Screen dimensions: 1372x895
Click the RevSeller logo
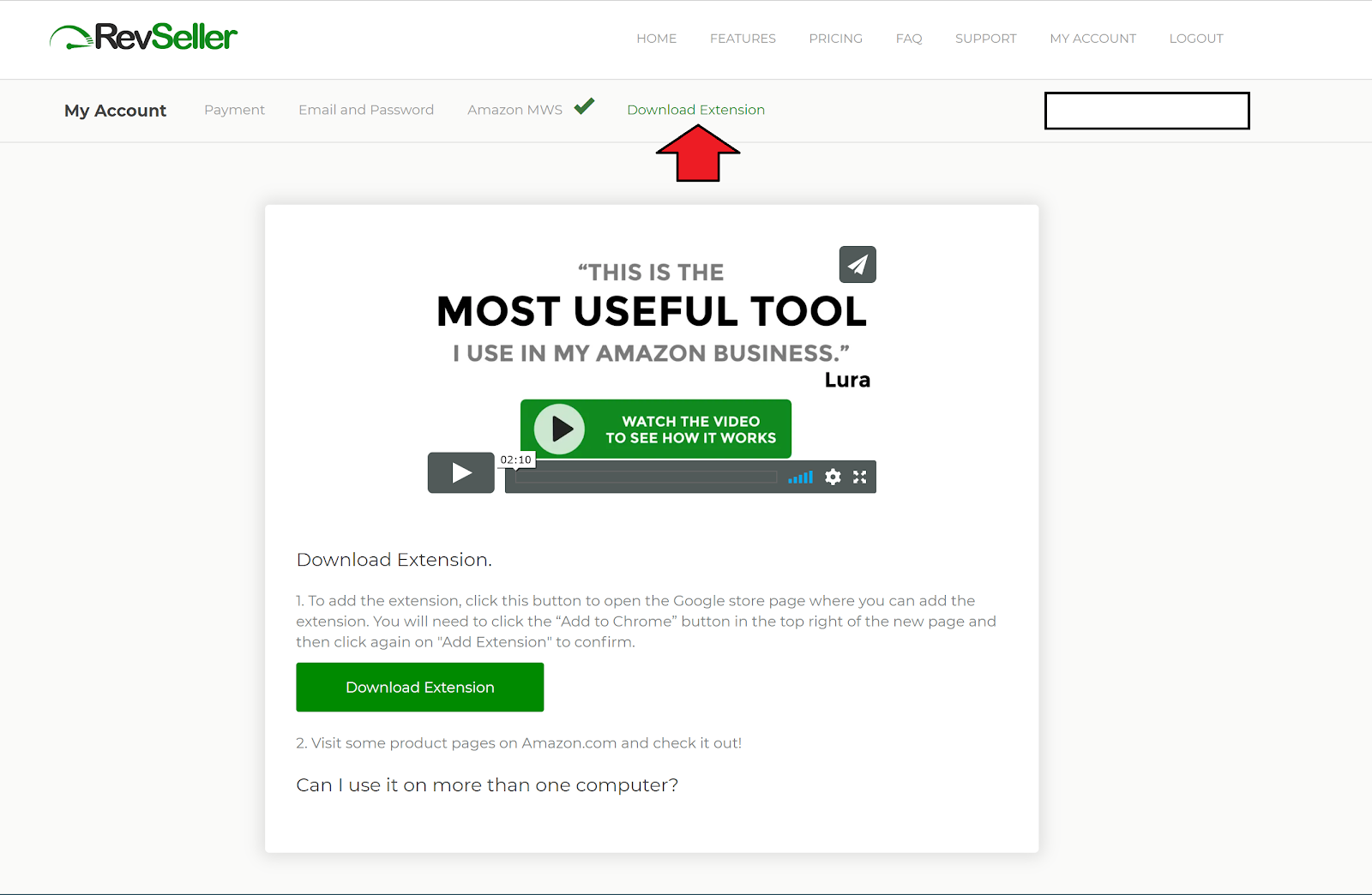(x=143, y=37)
